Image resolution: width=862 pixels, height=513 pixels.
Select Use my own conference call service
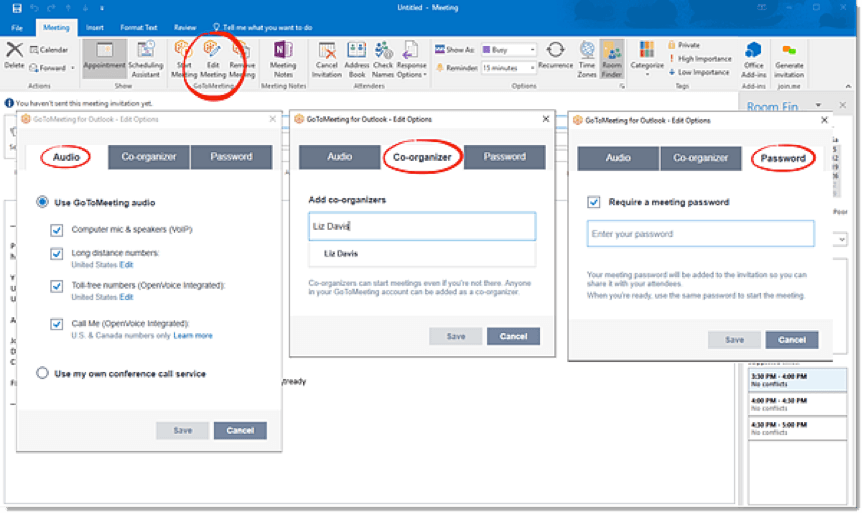pos(42,373)
